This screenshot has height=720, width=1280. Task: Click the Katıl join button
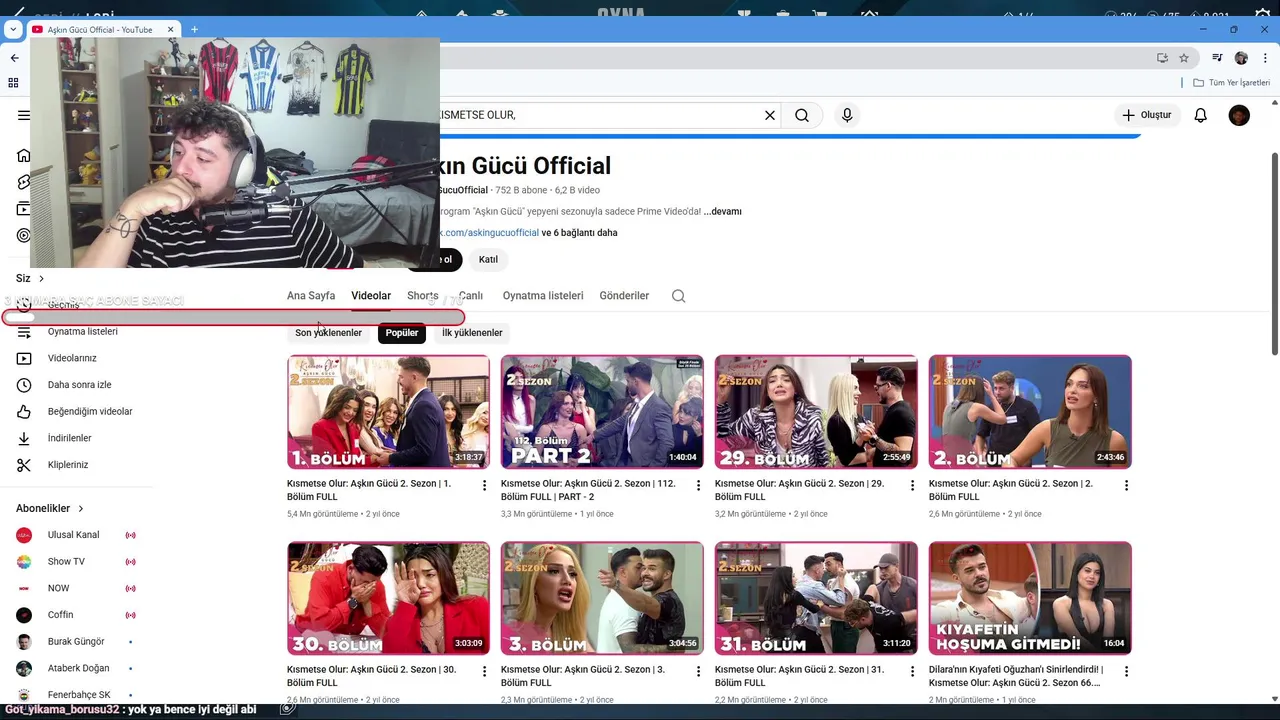488,259
